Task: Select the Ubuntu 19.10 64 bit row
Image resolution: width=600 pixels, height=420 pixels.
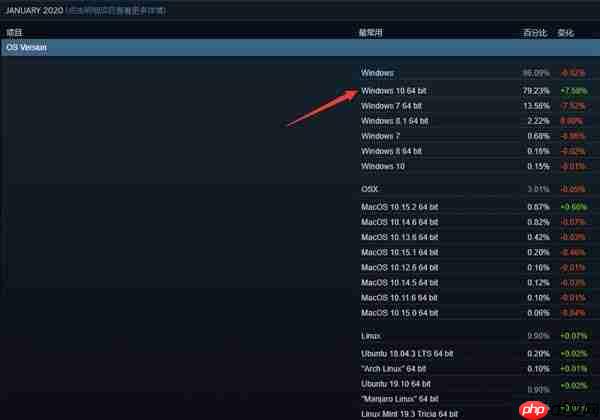Action: (x=474, y=384)
